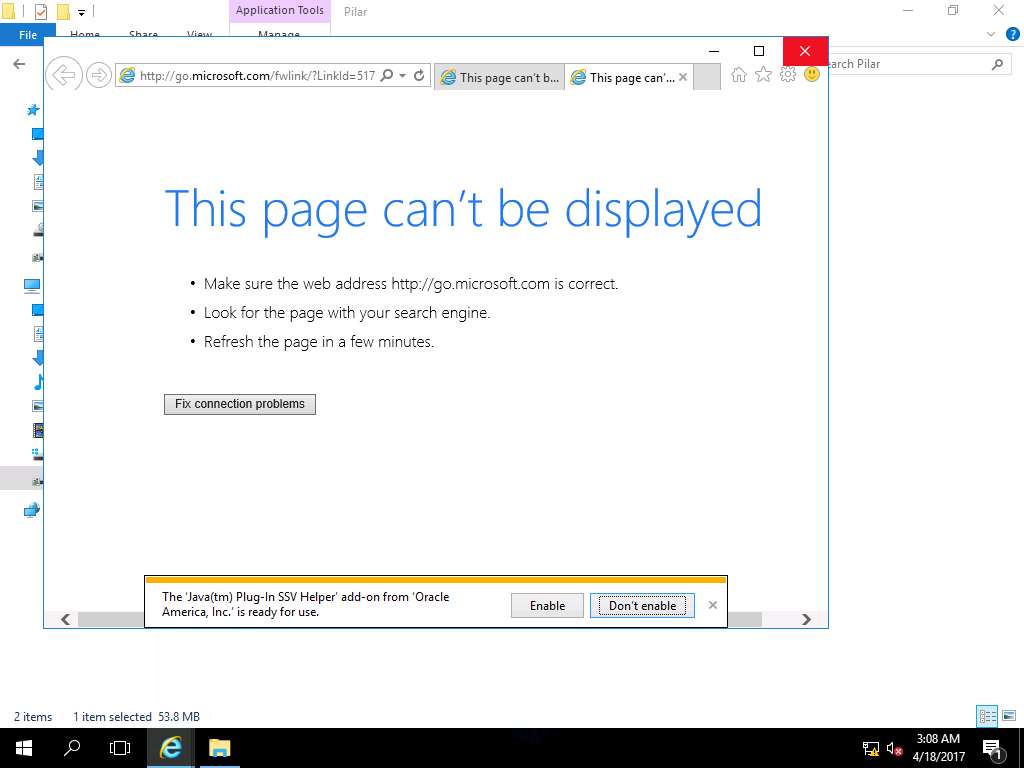Image resolution: width=1024 pixels, height=768 pixels.
Task: Click the Fix connection problems button
Action: [240, 404]
